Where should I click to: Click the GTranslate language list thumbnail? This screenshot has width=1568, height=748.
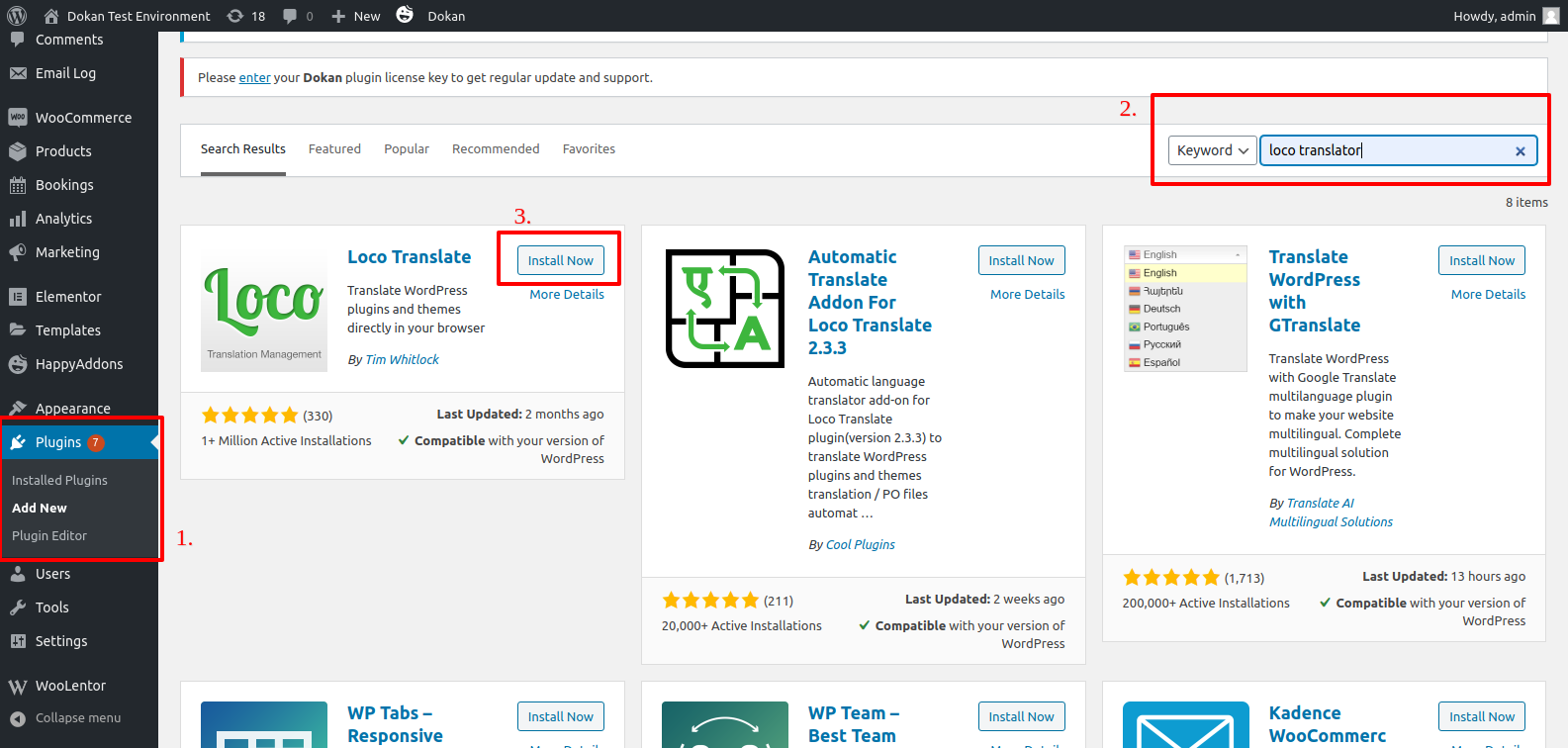pyautogui.click(x=1185, y=309)
